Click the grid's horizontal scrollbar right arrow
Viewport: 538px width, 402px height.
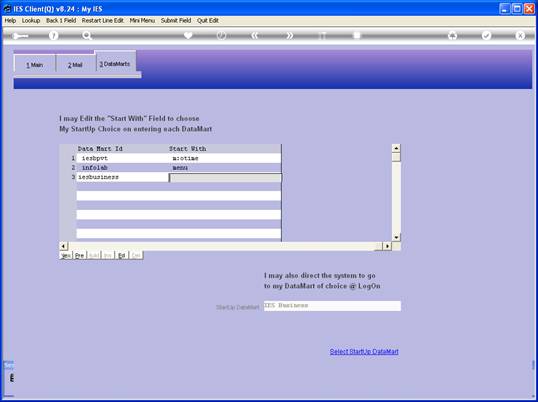pos(387,246)
